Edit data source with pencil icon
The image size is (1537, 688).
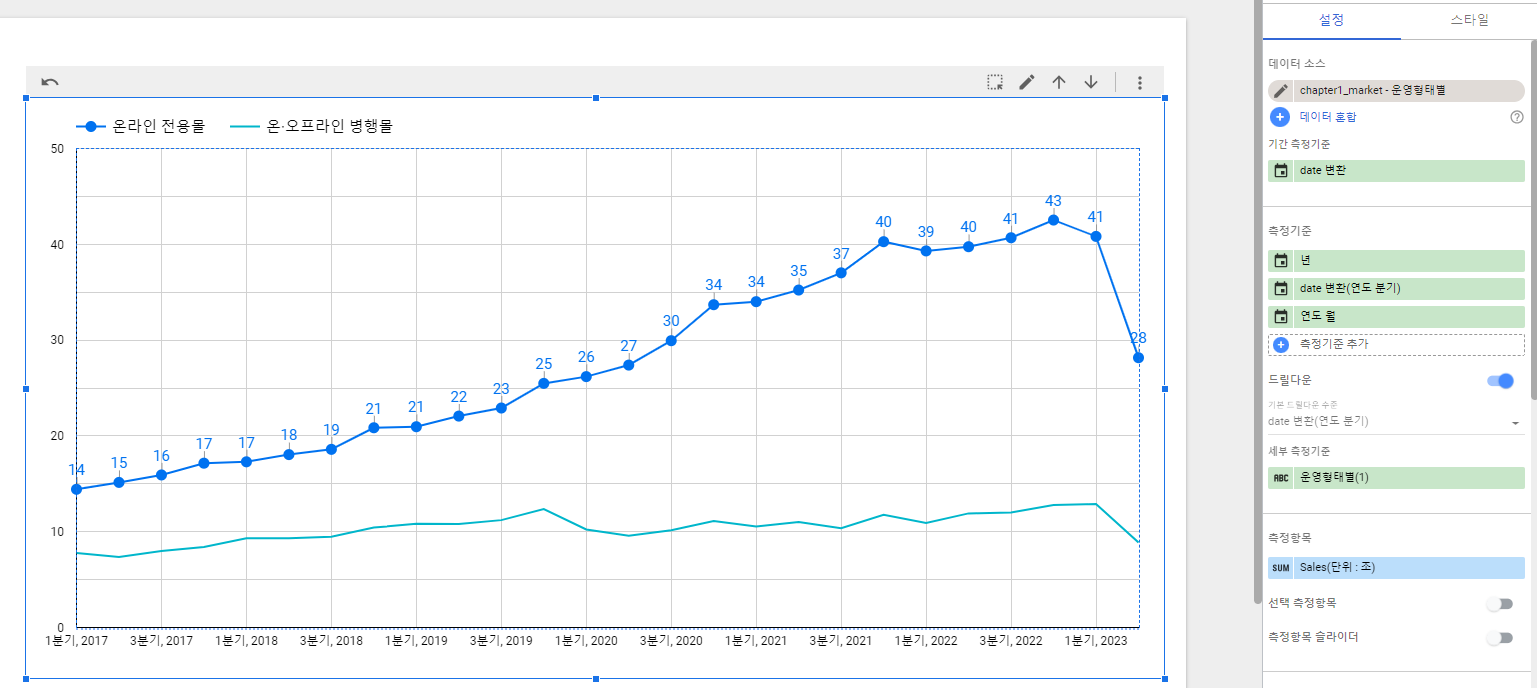tap(1280, 90)
